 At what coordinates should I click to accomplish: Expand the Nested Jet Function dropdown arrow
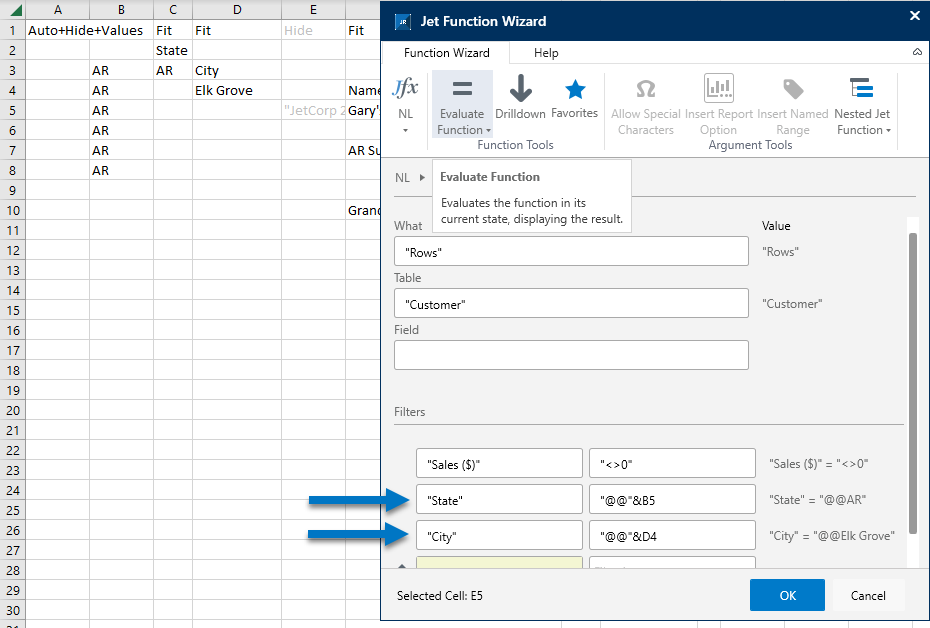click(888, 130)
